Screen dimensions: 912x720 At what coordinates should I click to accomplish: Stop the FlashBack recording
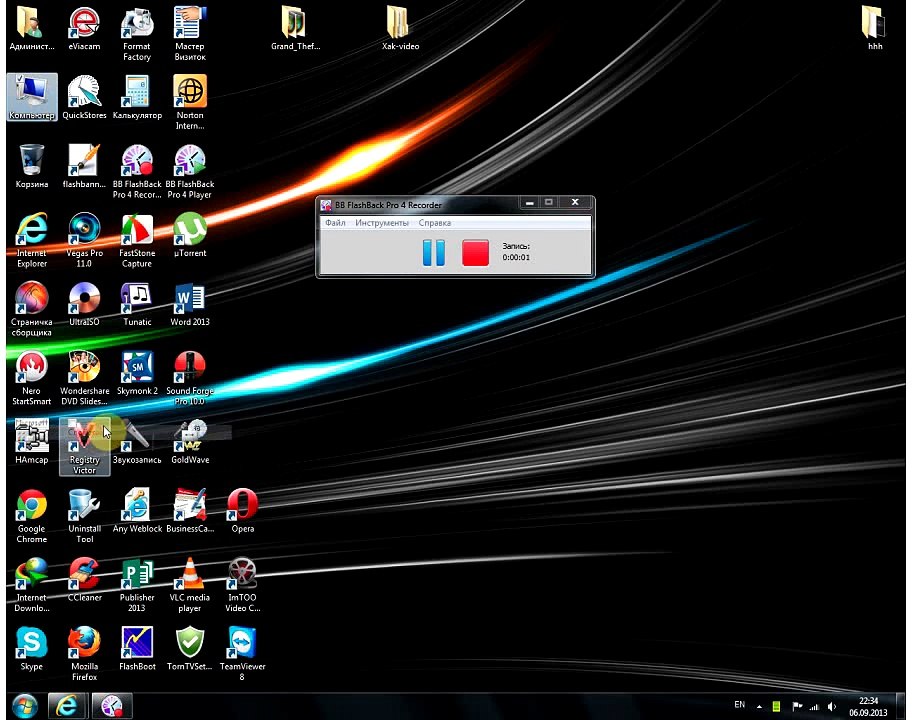tap(475, 253)
